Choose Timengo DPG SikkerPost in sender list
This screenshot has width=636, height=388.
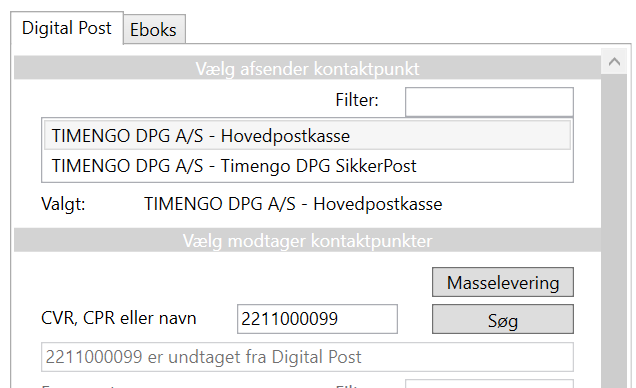tap(307, 166)
